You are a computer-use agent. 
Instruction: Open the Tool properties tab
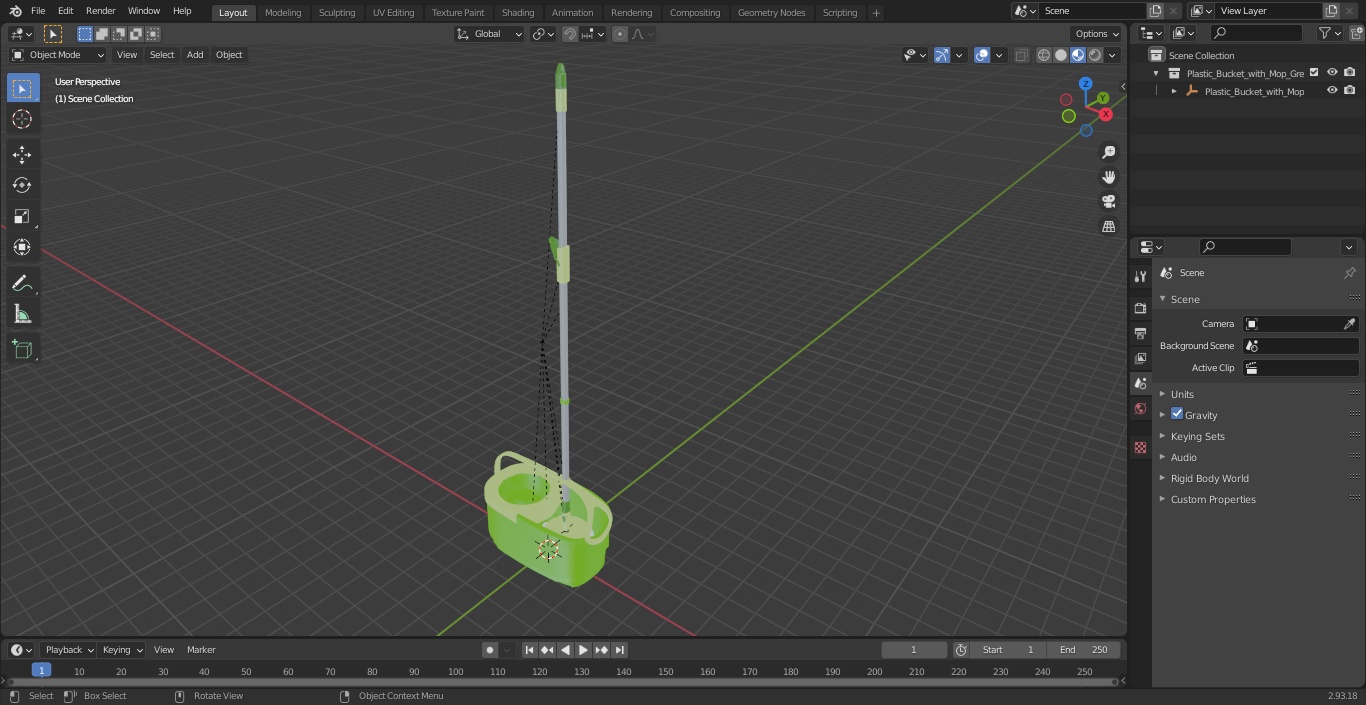tap(1140, 276)
